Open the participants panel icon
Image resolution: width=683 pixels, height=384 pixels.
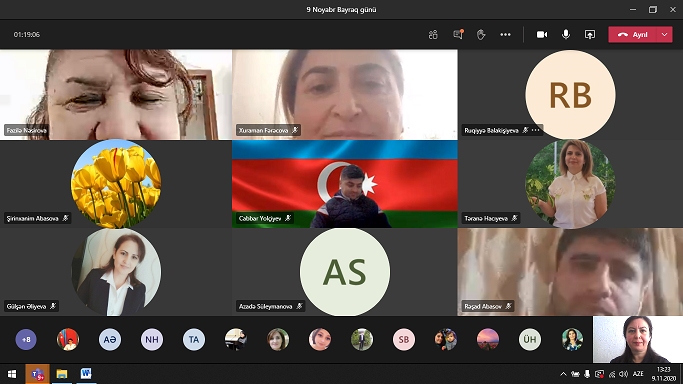(433, 34)
